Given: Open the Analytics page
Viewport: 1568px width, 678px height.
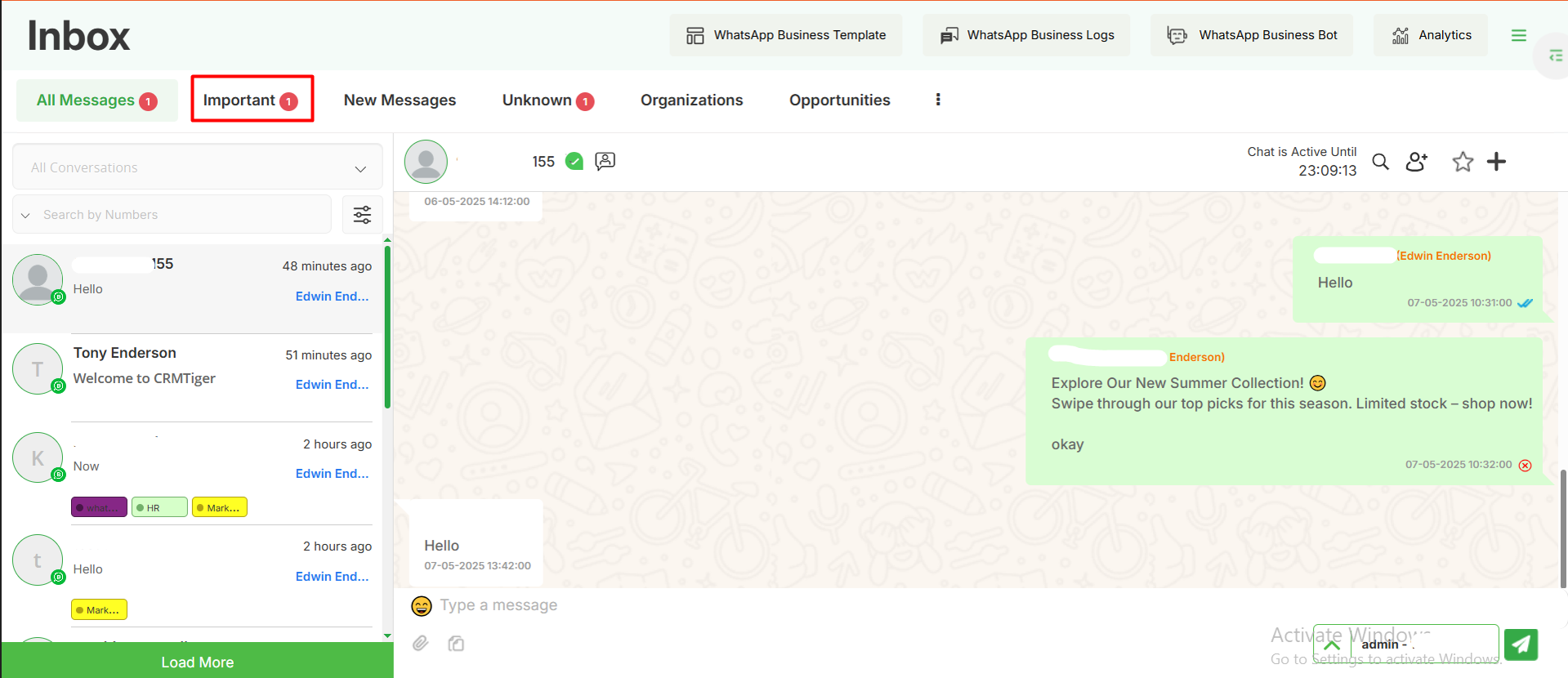Looking at the screenshot, I should pos(1431,35).
